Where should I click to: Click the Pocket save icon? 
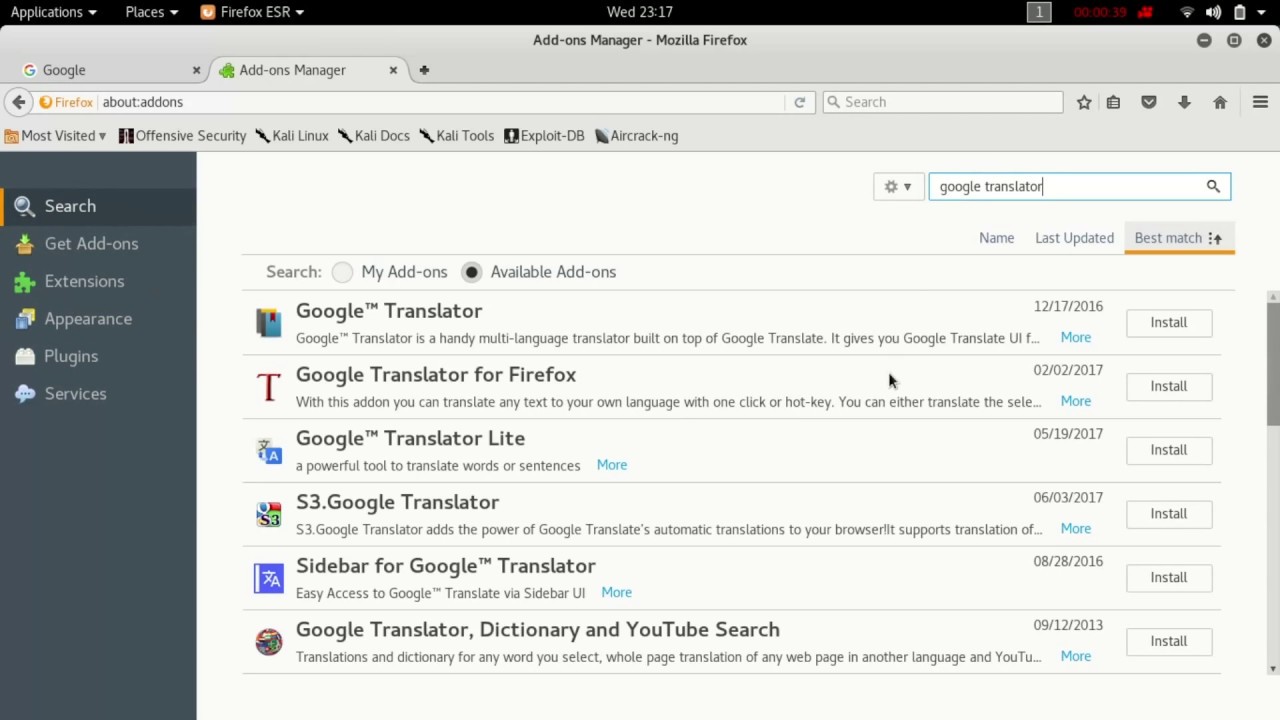click(1149, 102)
